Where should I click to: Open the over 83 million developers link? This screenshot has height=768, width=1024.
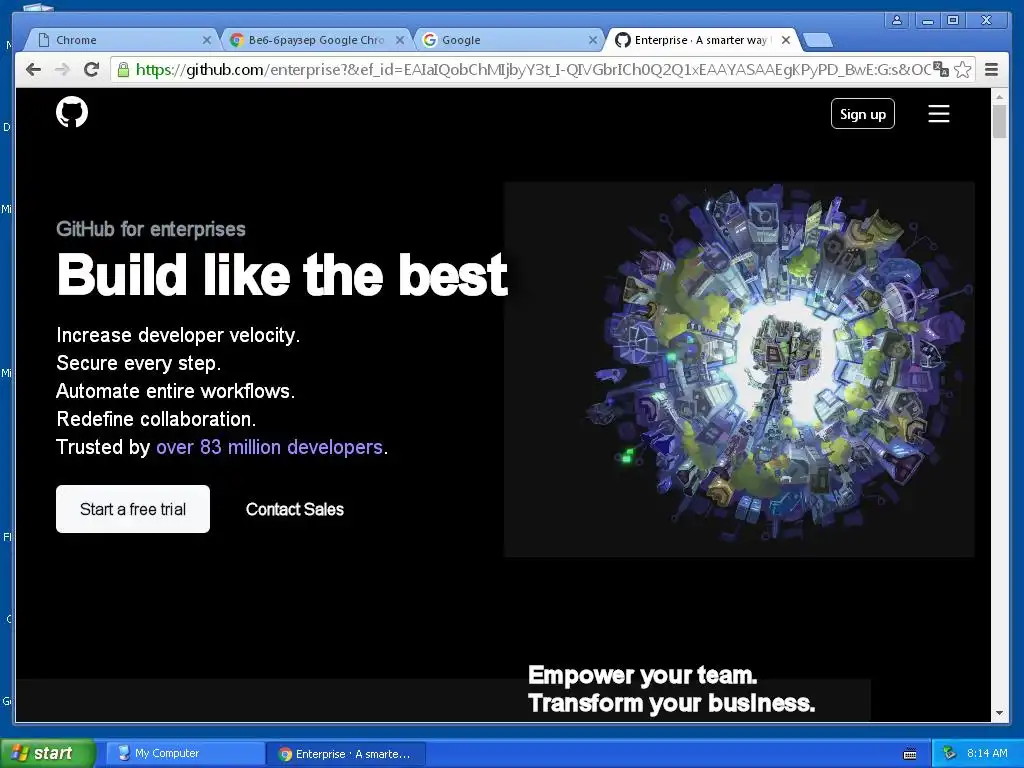[269, 447]
